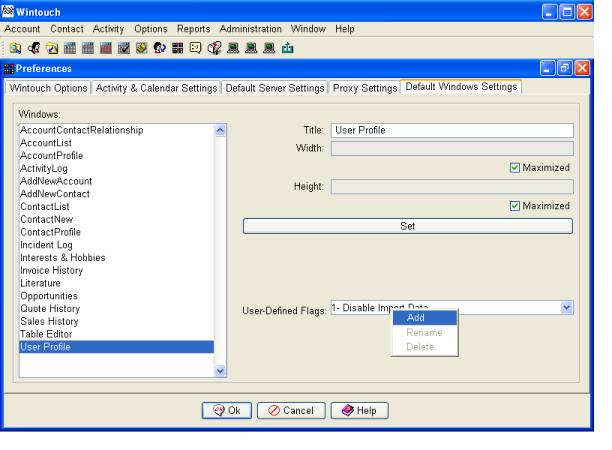612x450 pixels.
Task: Click the teal upload tray toolbar icon
Action: (x=288, y=48)
